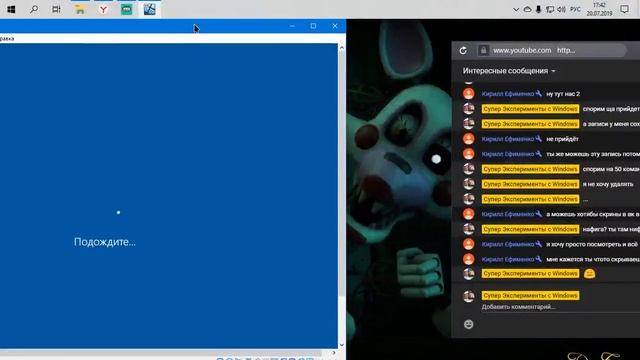This screenshot has height=360, width=640.
Task: Open the volume speaker tray icon
Action: tap(561, 9)
